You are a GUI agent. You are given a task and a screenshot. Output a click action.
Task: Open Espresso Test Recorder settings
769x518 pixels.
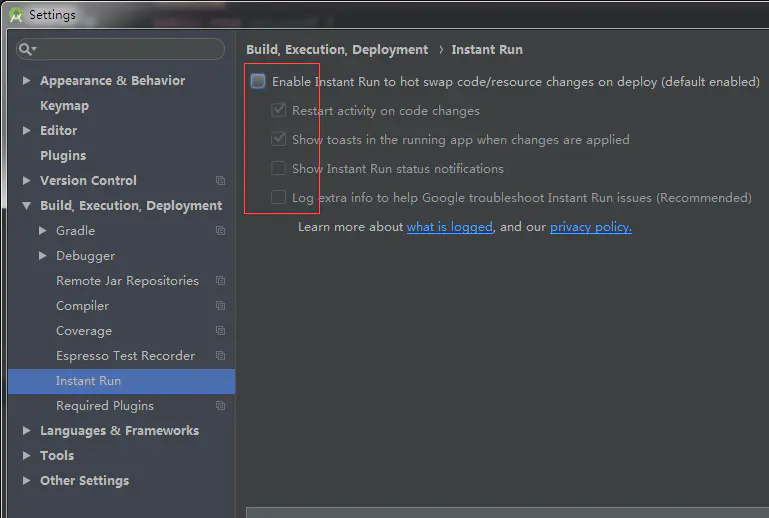click(126, 356)
